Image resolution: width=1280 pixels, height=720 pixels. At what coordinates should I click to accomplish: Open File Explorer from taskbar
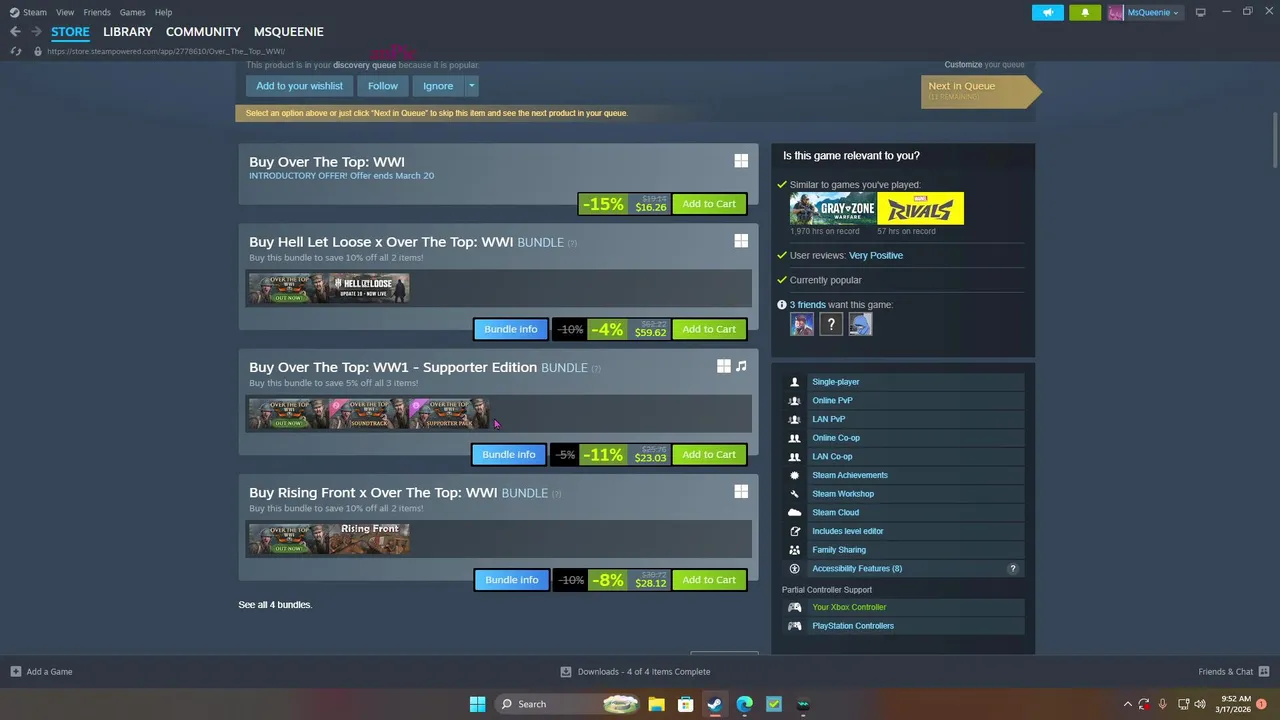point(656,704)
